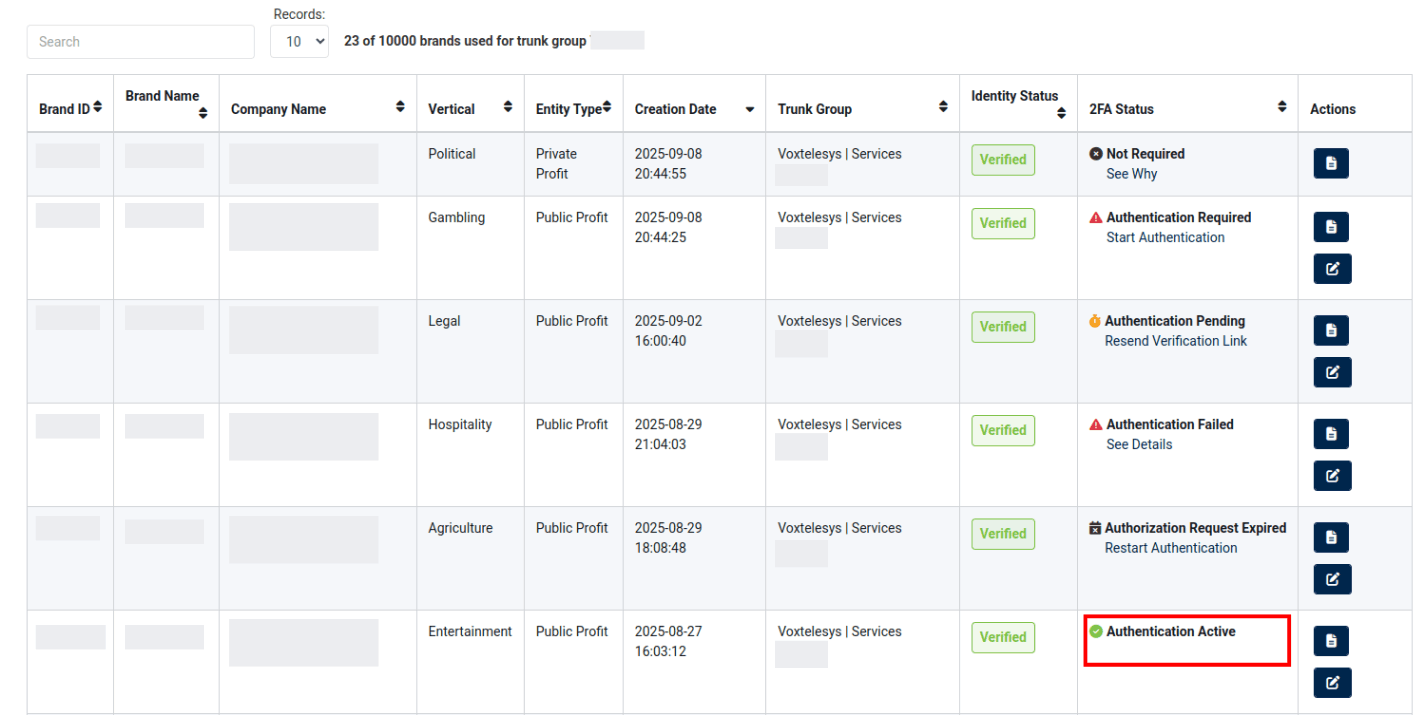Sort by Trunk Group column header
Image resolution: width=1424 pixels, height=716 pixels.
860,109
